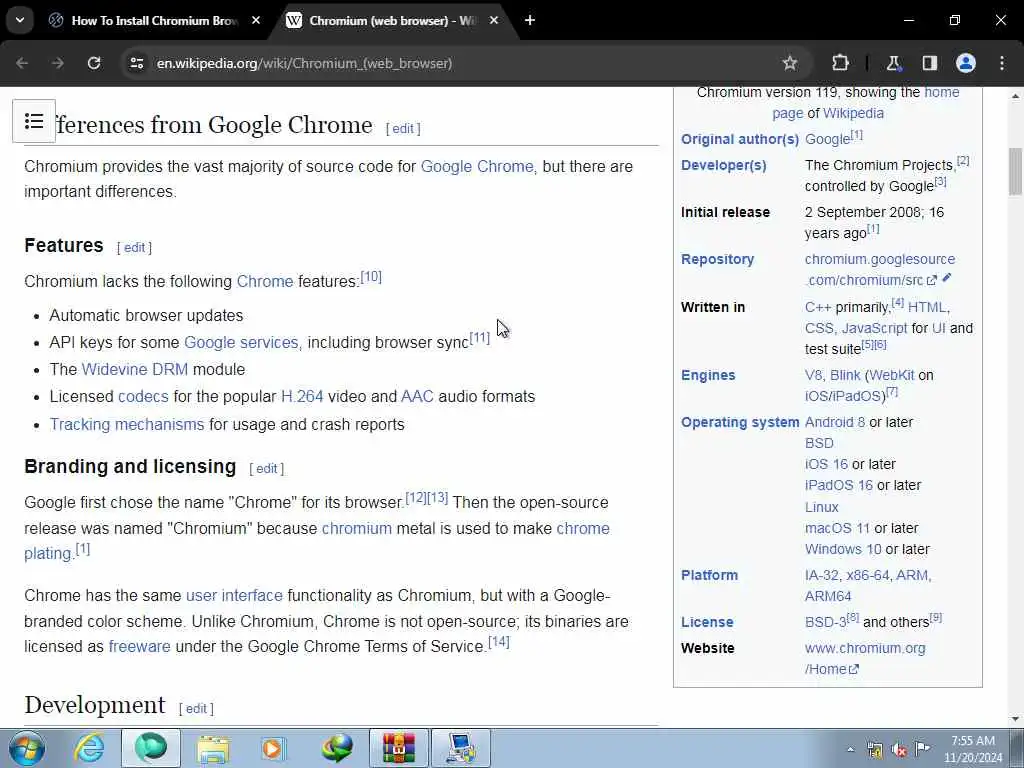The image size is (1024, 768).
Task: Open the Linux link in Operating system
Action: point(821,507)
